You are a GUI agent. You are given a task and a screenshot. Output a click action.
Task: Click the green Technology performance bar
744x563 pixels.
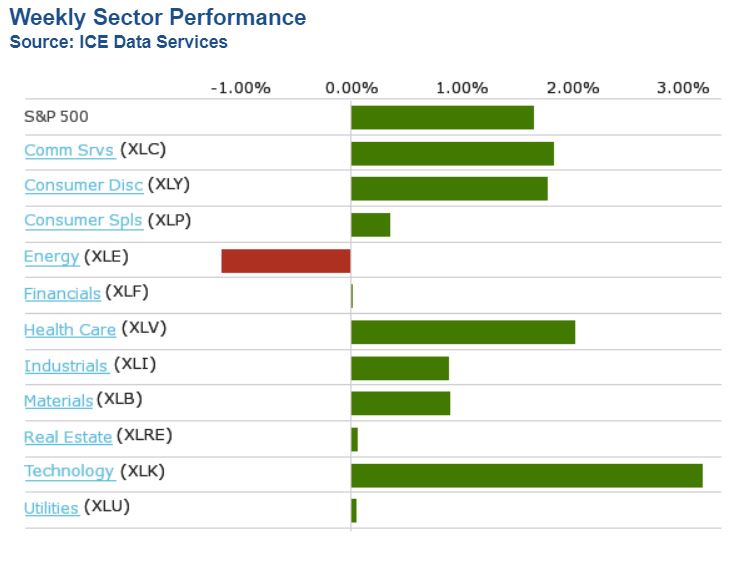(526, 475)
